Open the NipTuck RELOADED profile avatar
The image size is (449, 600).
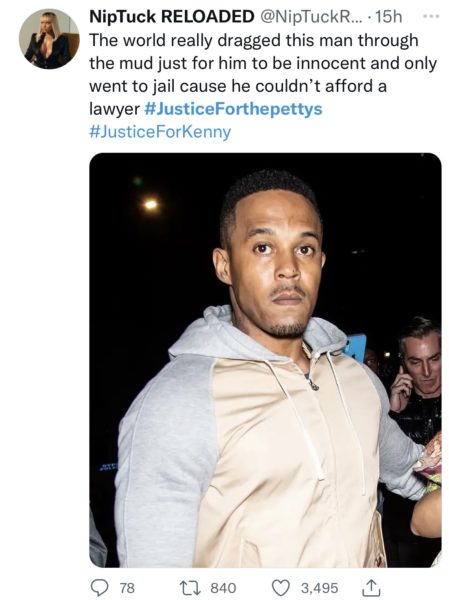coord(49,39)
